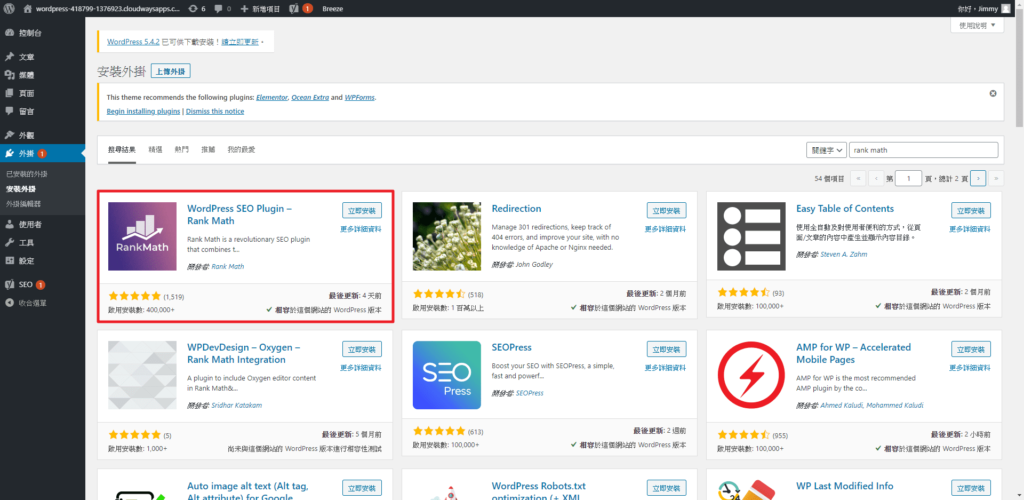Switch to the 熱門 tab
Viewport: 1024px width, 500px height.
point(182,149)
